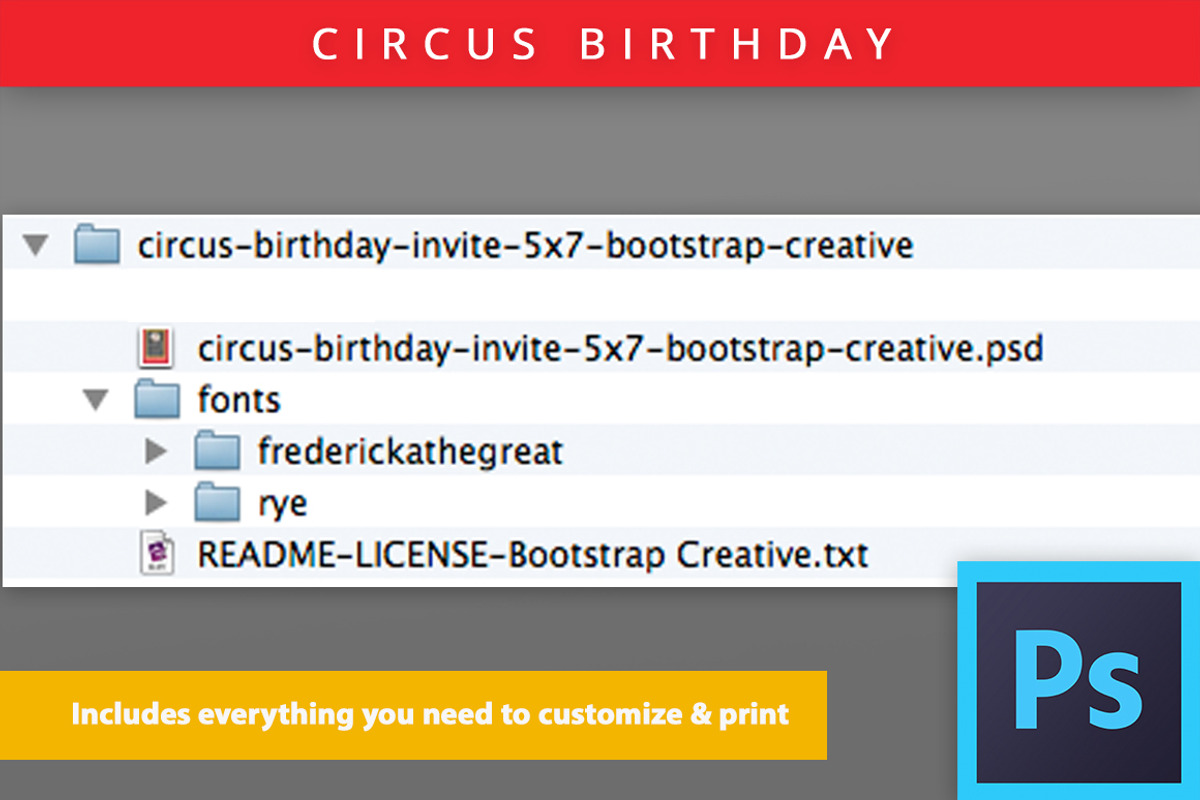
Task: Click the PSD file icon
Action: (156, 348)
